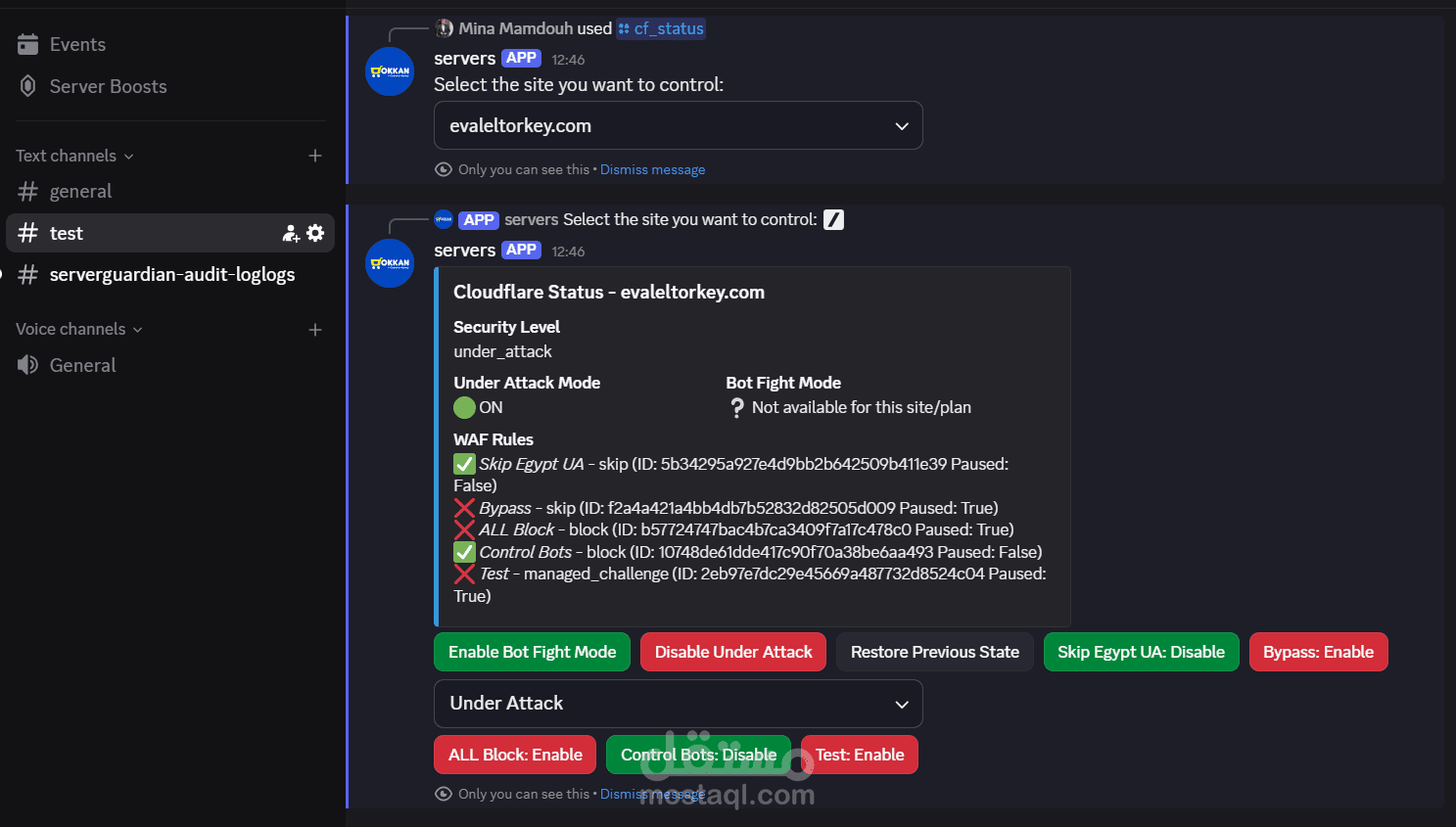
Task: Click the speaker icon on General voice channel
Action: point(27,364)
